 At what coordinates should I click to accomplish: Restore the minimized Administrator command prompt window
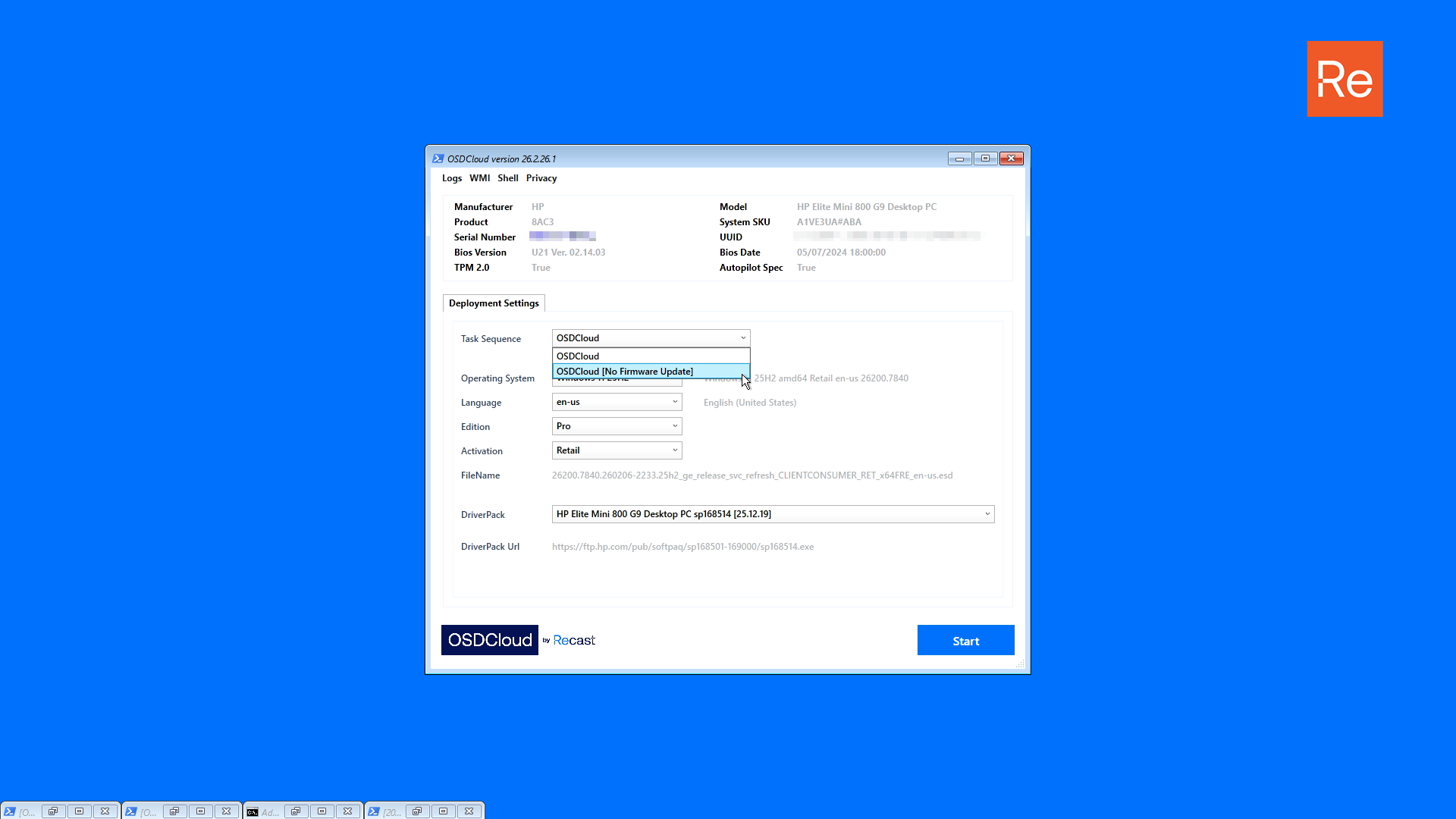coord(296,811)
